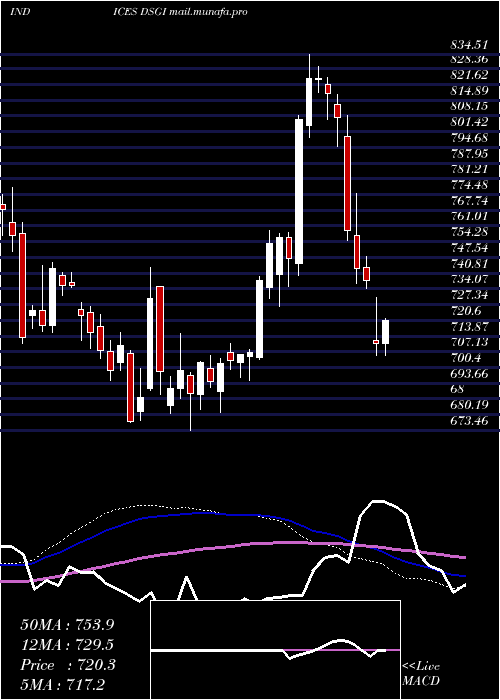Click the last white candle near 713
This screenshot has width=500, height=700.
385,332
